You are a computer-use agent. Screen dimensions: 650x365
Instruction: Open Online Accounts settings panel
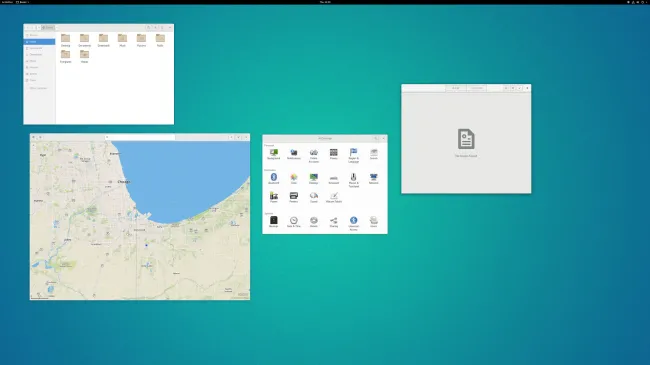point(314,155)
